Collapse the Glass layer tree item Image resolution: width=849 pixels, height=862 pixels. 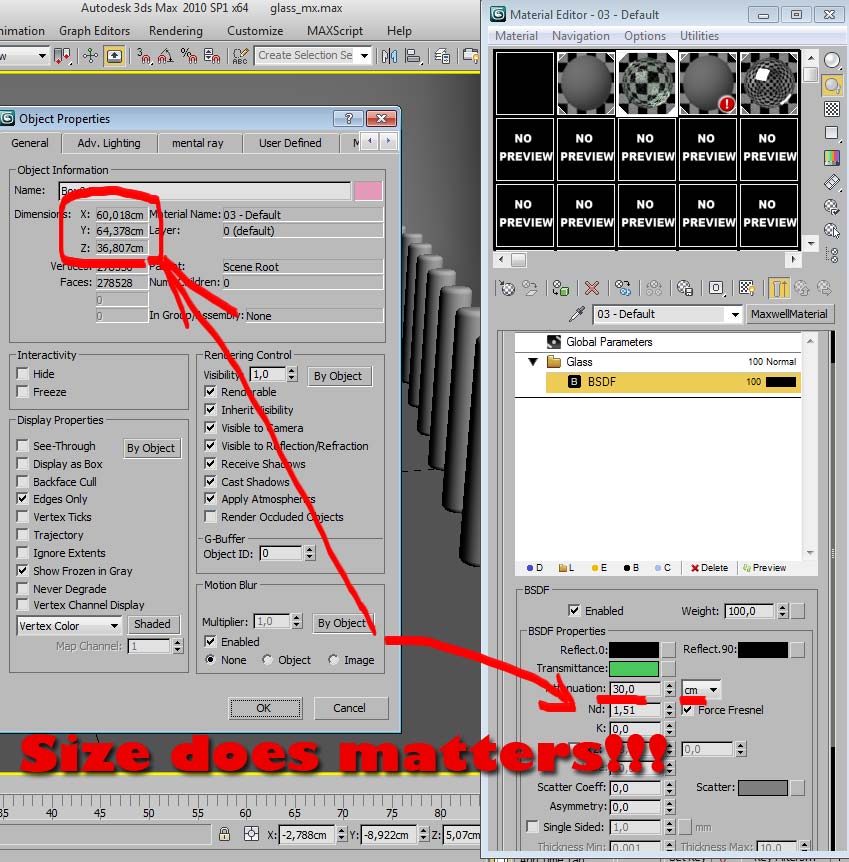click(532, 362)
